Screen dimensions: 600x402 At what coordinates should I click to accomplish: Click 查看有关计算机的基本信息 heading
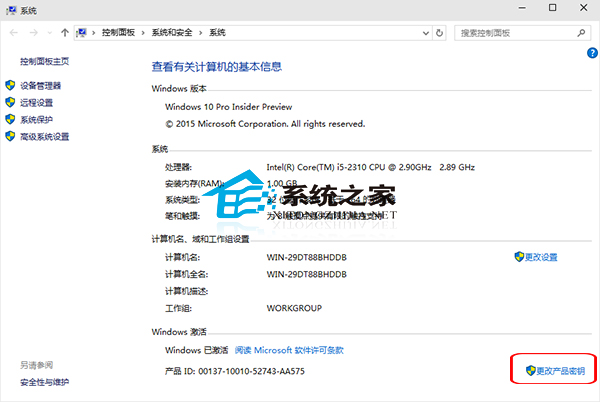tap(217, 67)
